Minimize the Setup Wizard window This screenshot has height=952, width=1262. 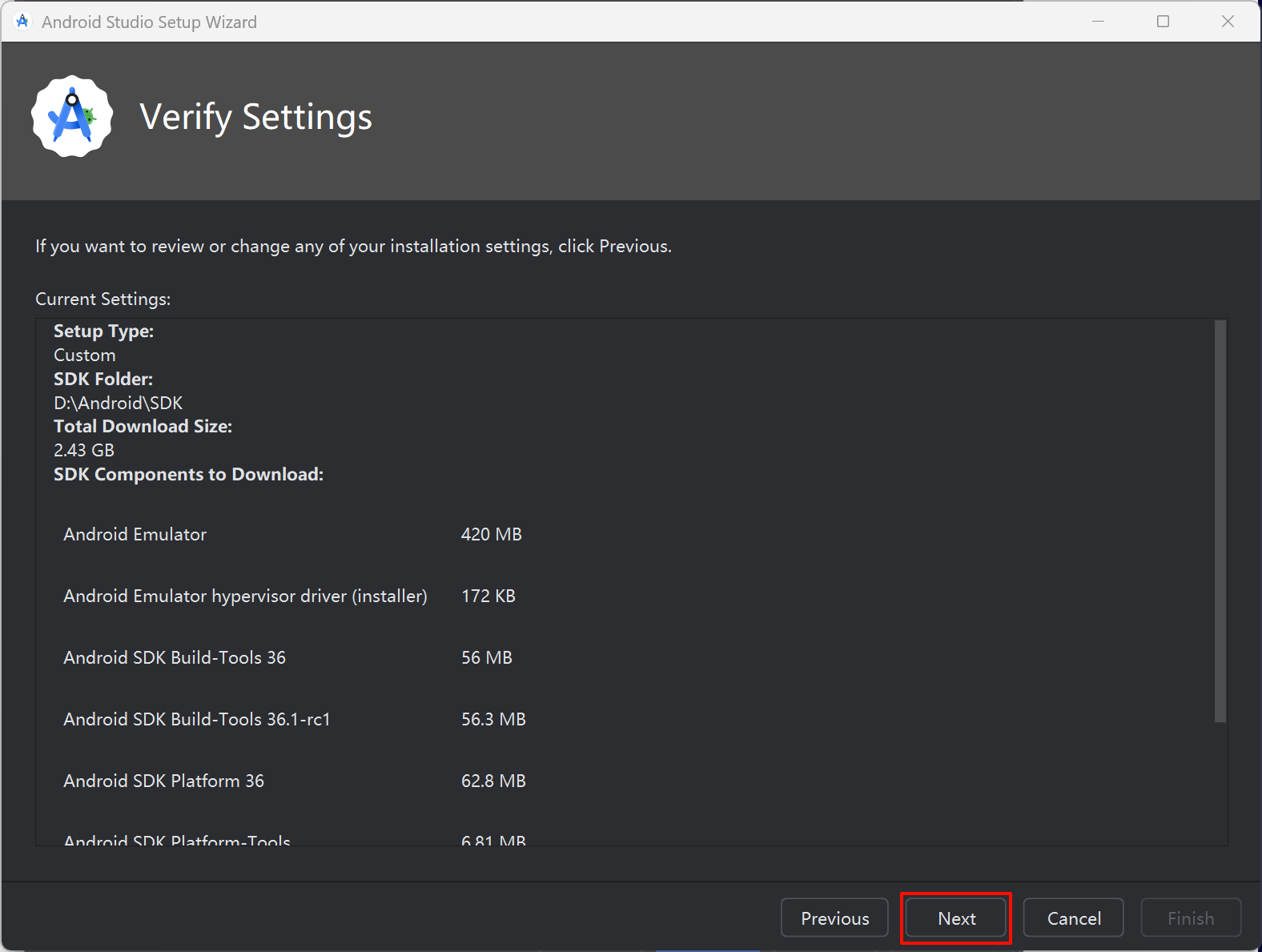pos(1099,22)
